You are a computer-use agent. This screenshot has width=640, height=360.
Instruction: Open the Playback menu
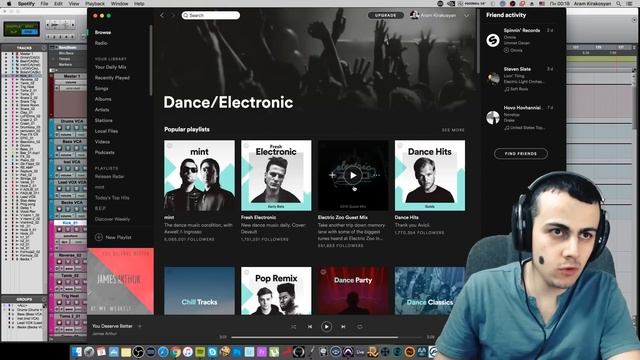pyautogui.click(x=95, y=4)
